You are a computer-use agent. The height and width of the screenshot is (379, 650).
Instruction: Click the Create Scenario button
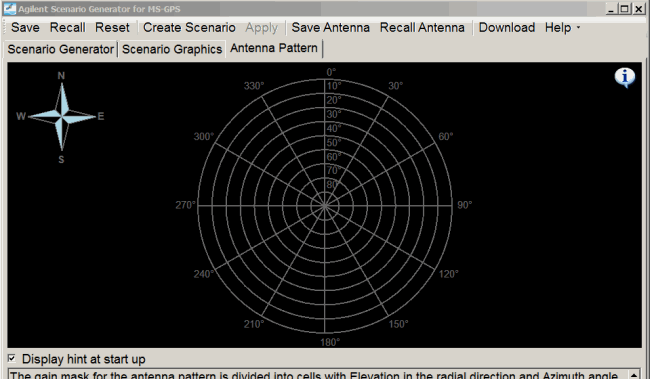coord(189,28)
